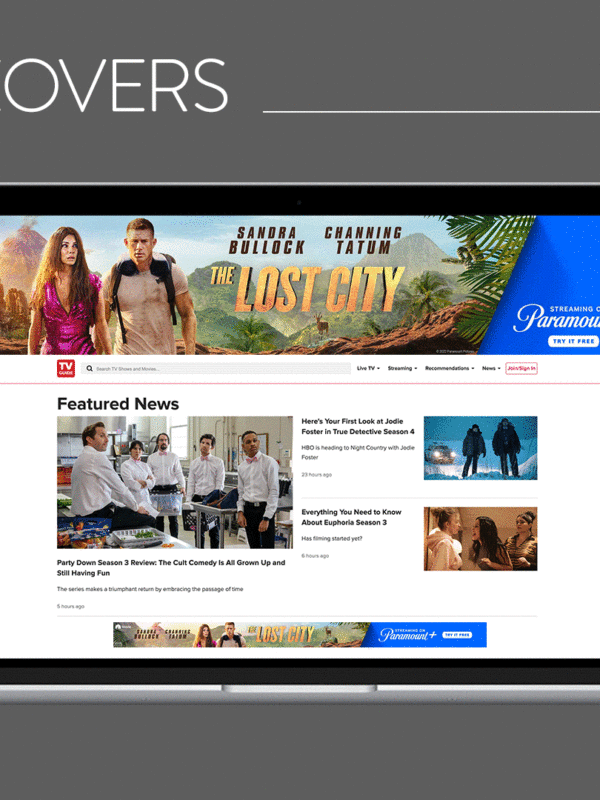The width and height of the screenshot is (600, 800).
Task: Open the Jodie Foster True Detective headline
Action: 358,426
